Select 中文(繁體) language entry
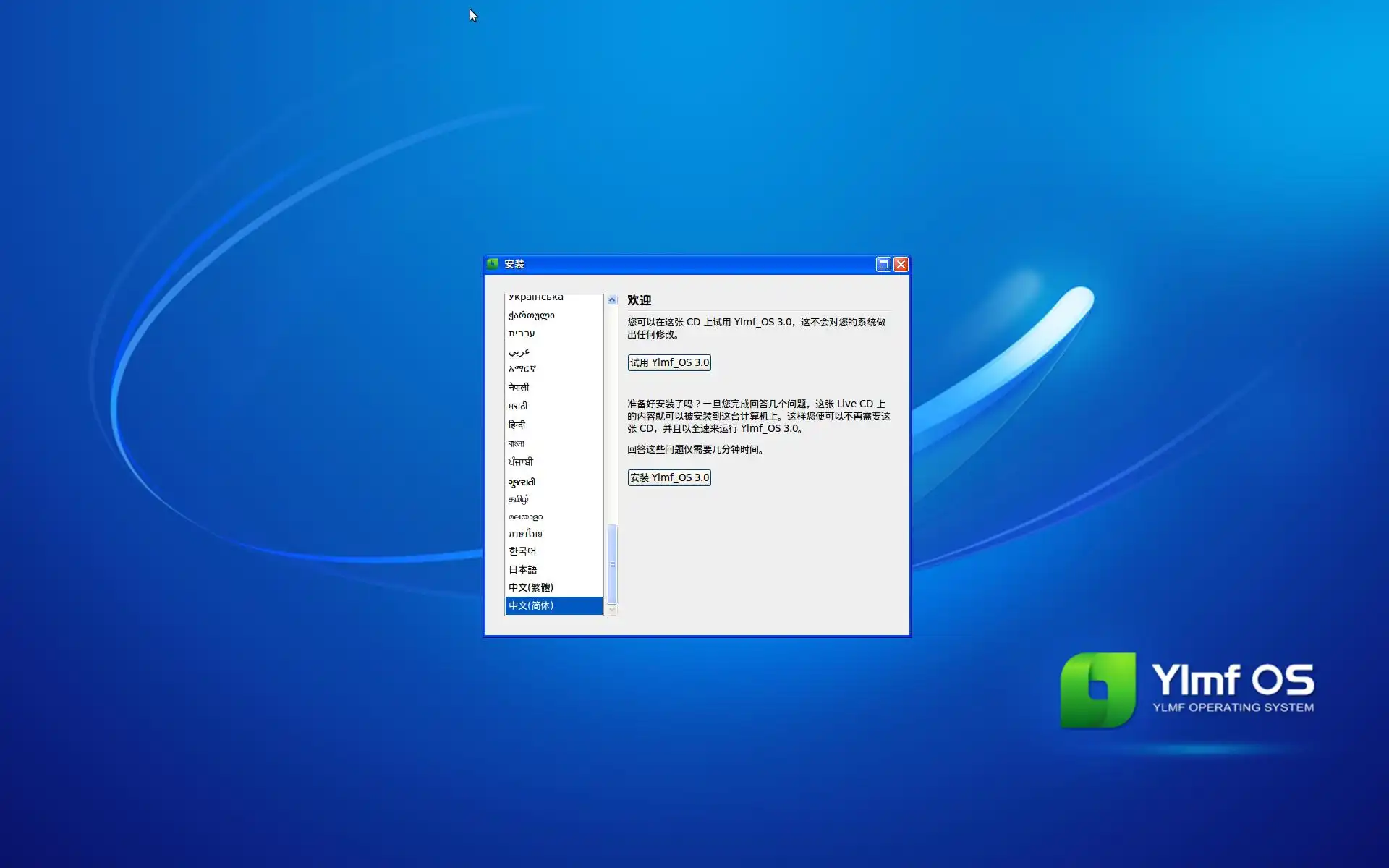This screenshot has width=1389, height=868. coord(531,587)
